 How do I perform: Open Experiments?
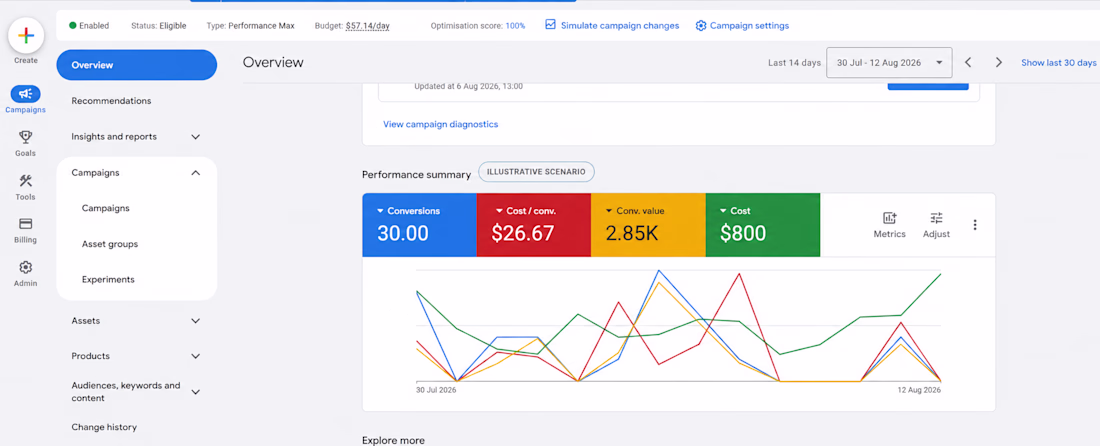[108, 279]
